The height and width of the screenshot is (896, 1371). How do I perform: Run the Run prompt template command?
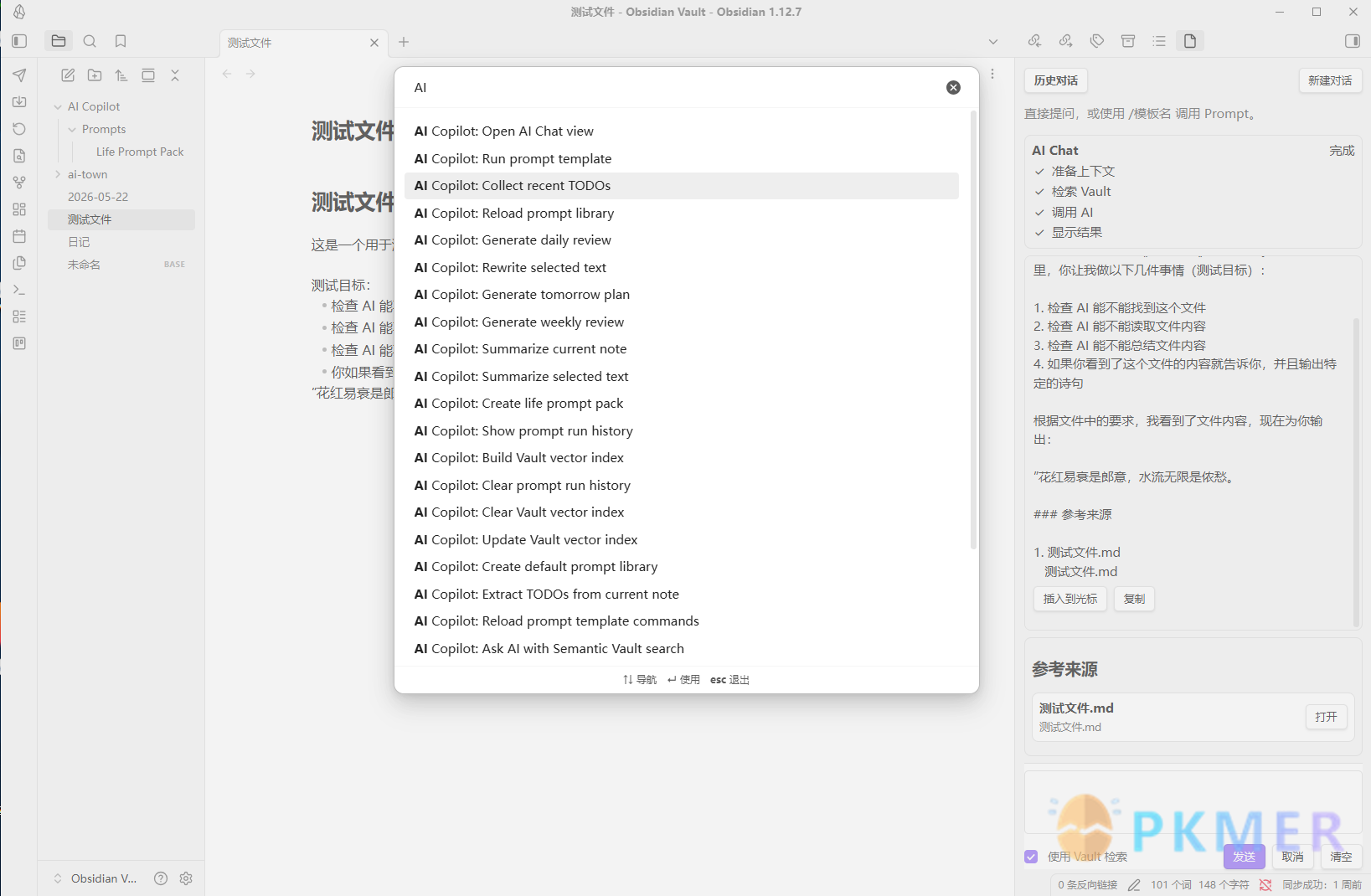[682, 158]
